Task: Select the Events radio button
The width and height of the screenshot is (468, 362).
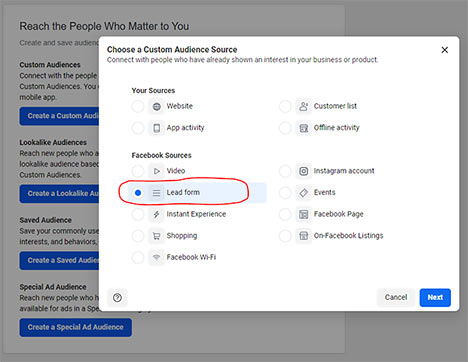Action: 285,193
